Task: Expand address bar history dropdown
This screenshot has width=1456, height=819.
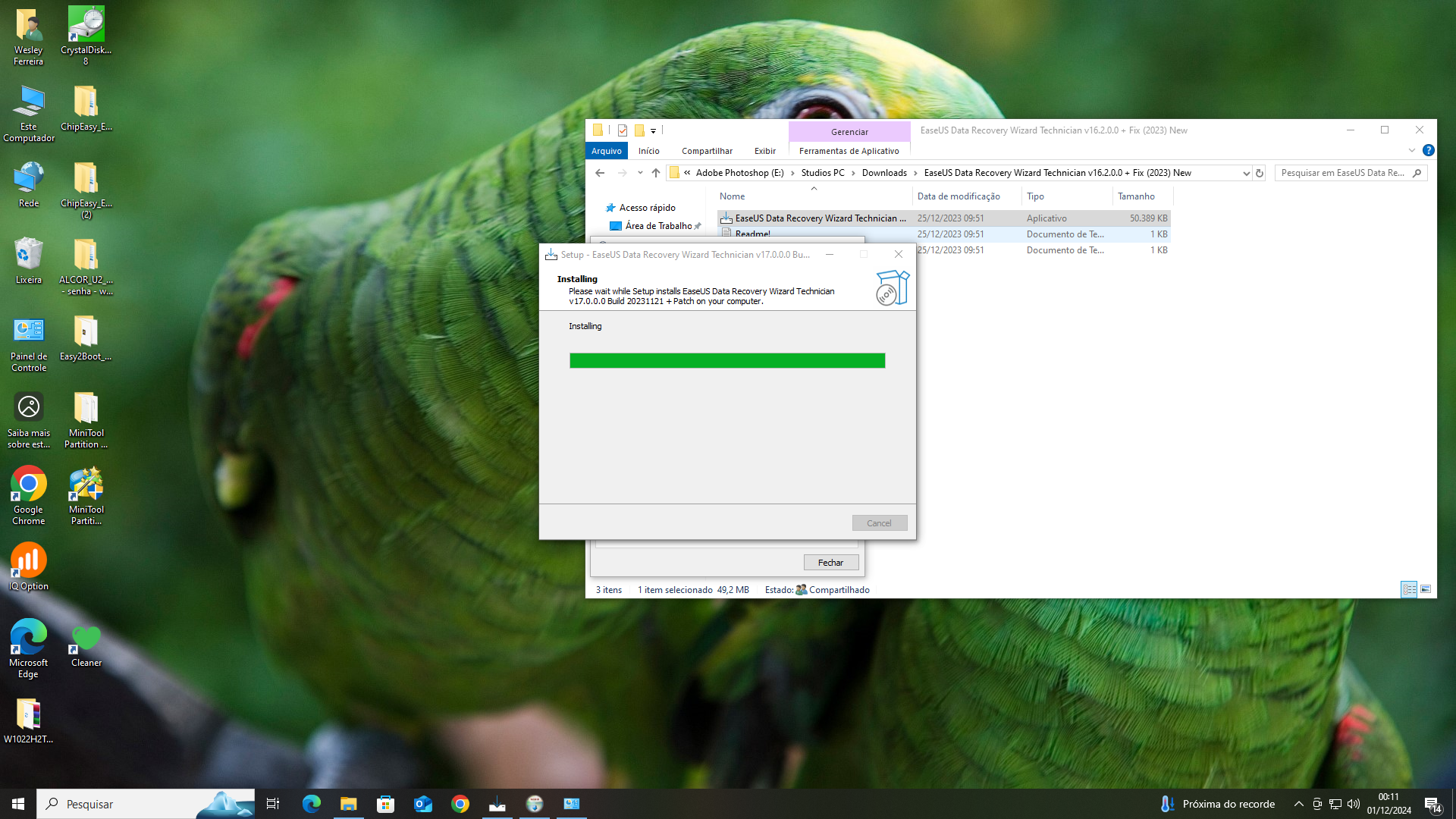Action: coord(1246,173)
